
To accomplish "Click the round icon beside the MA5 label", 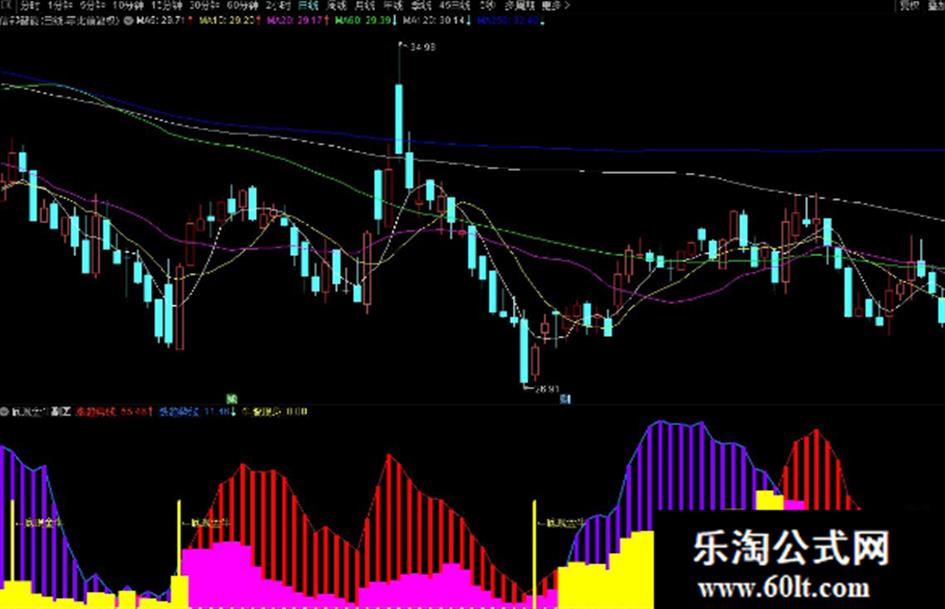I will pos(128,21).
